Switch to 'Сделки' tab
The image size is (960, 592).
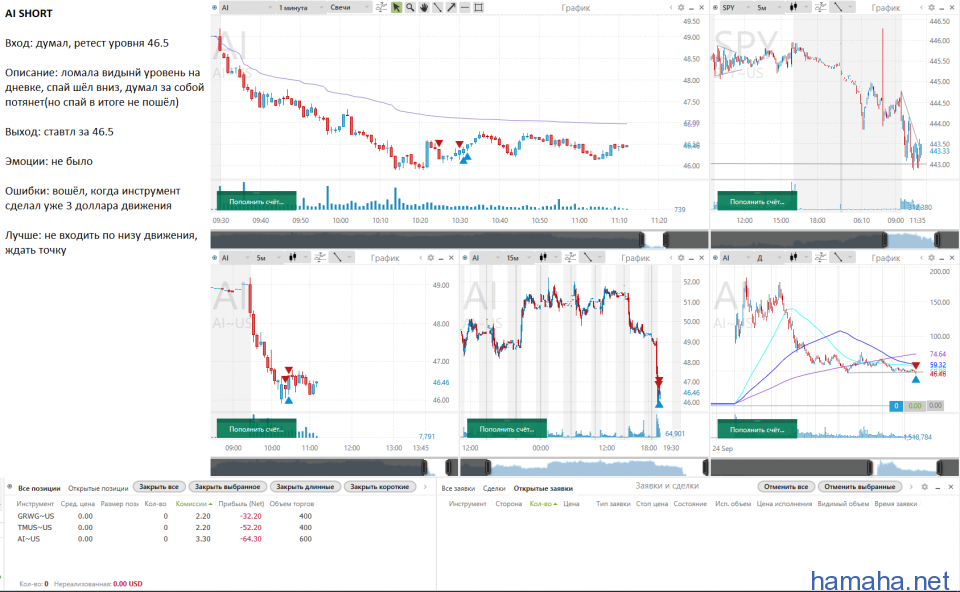[x=494, y=488]
